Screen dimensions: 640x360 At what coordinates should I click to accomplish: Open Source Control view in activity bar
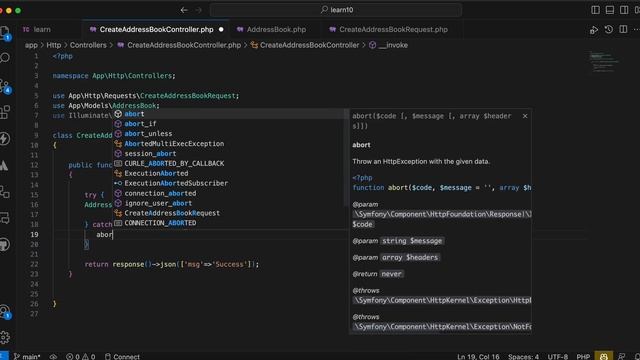[5, 85]
